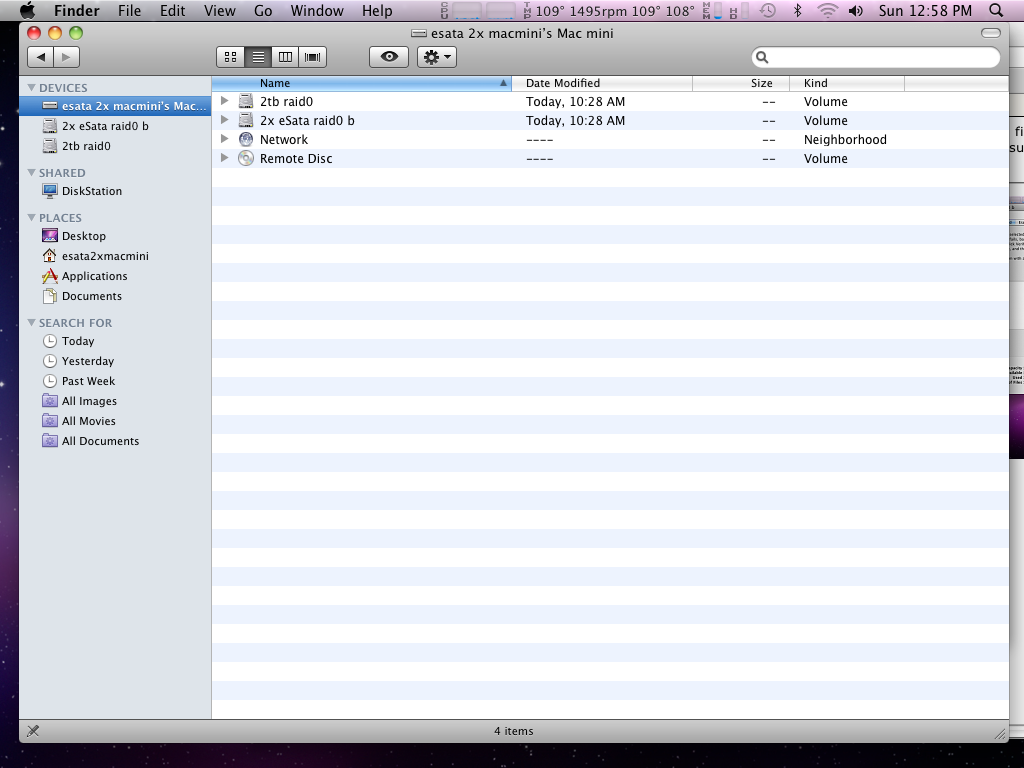
Task: Click the Finder search field
Action: (x=876, y=57)
